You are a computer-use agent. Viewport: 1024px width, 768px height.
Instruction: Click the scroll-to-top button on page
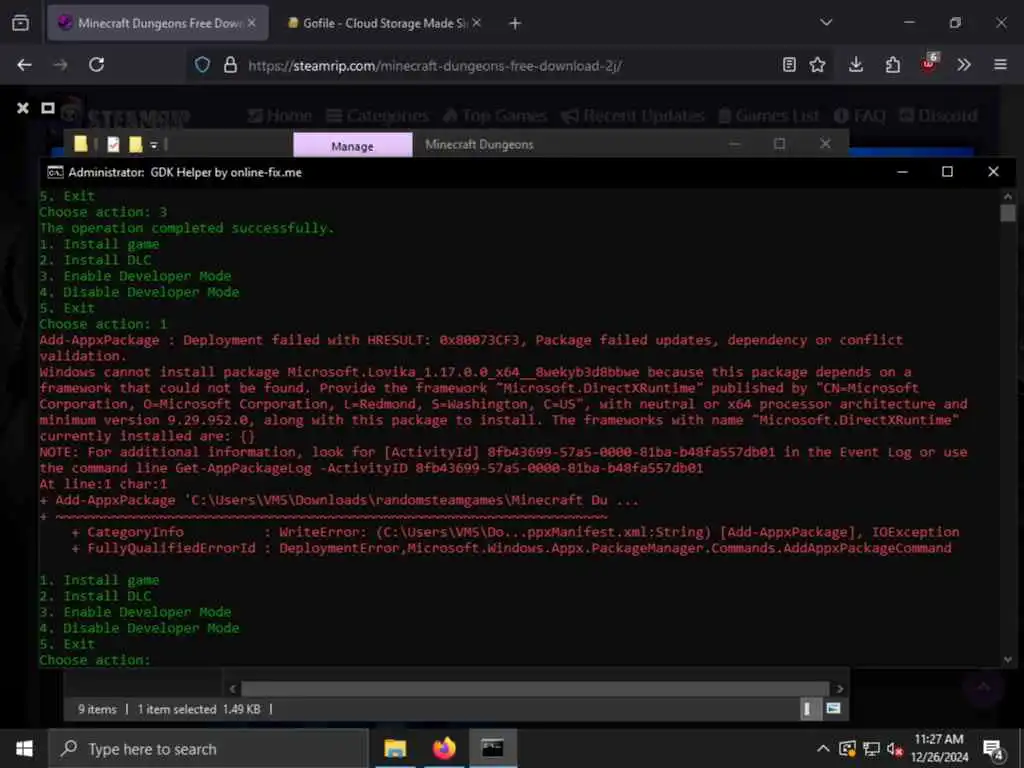pyautogui.click(x=984, y=688)
